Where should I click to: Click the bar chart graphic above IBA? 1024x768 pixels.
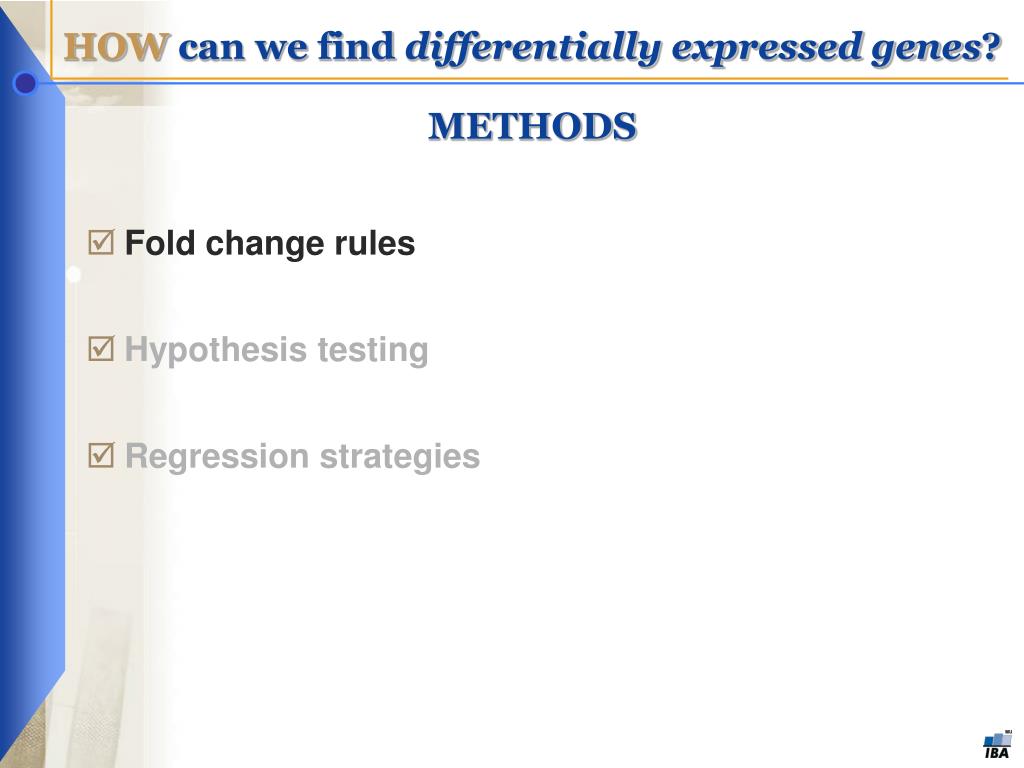click(998, 738)
